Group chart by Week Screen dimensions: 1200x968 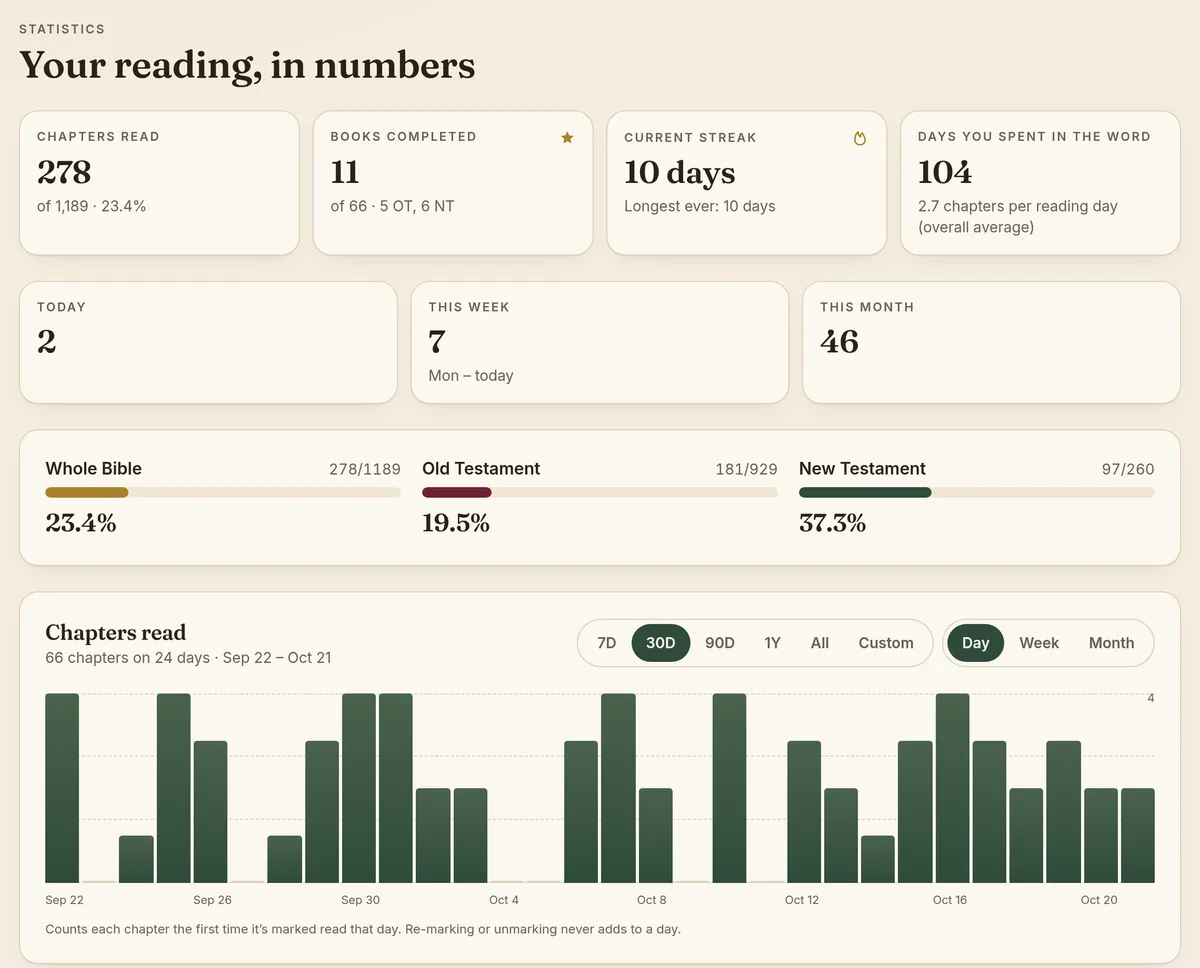coord(1039,643)
